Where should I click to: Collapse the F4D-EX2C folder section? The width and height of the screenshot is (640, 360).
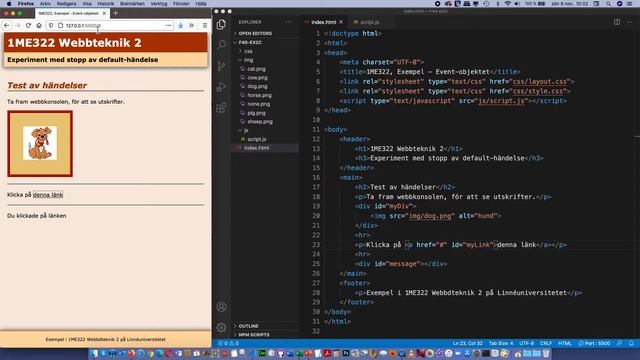265,42
